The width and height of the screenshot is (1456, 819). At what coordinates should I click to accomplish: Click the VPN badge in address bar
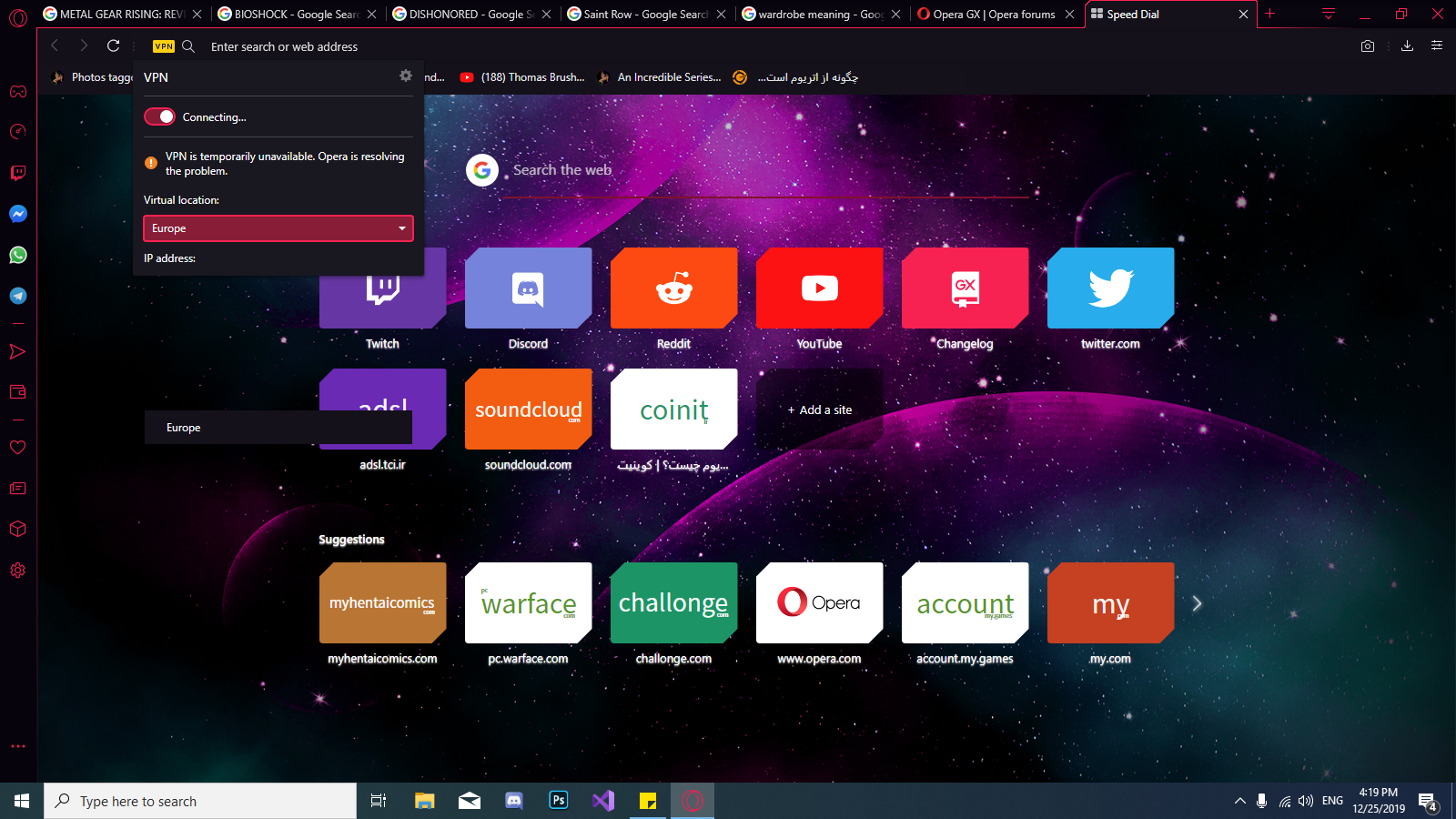click(x=164, y=46)
